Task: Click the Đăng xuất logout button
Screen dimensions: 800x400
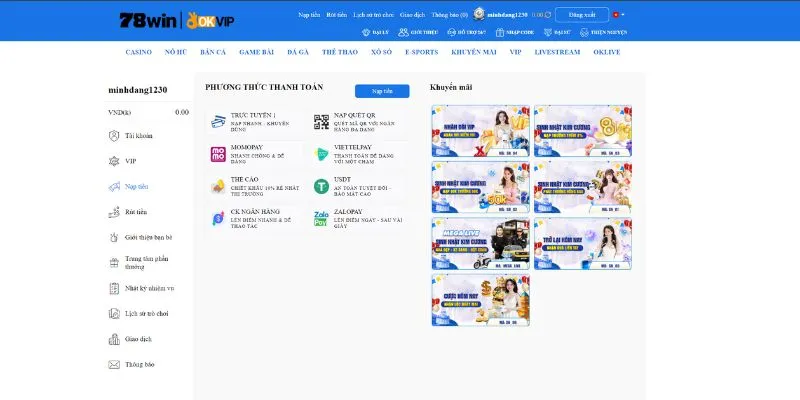Action: [582, 15]
